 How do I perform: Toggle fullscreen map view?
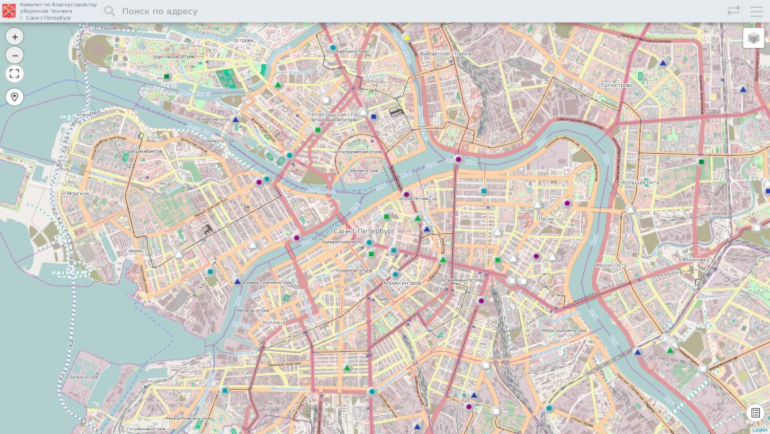pyautogui.click(x=15, y=74)
